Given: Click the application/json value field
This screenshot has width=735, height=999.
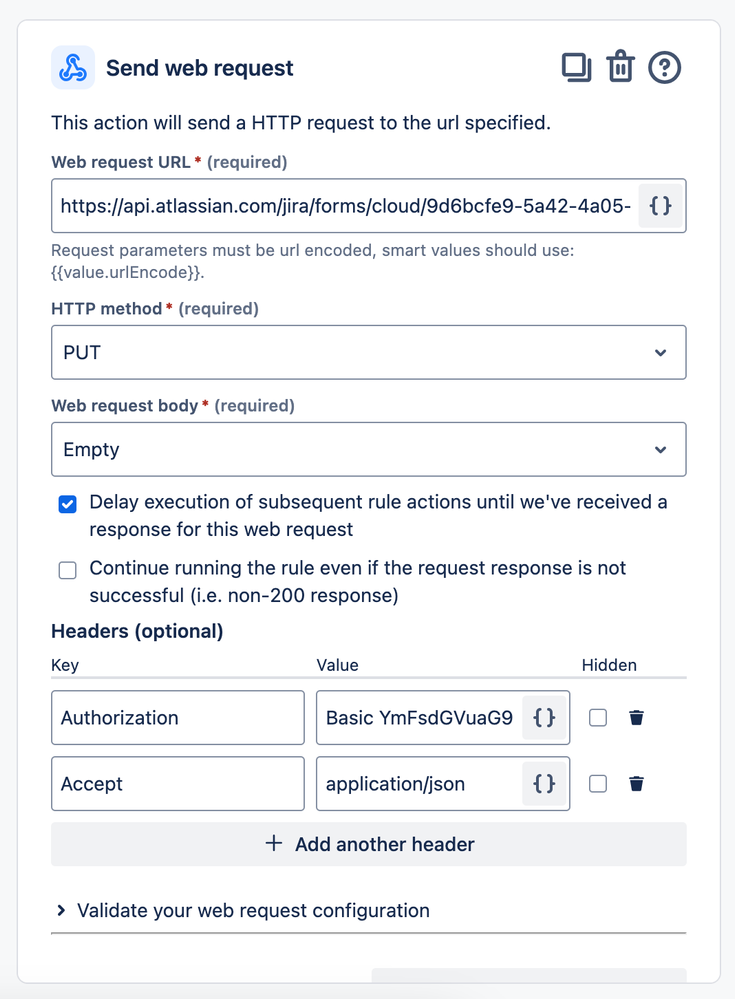Looking at the screenshot, I should 419,784.
